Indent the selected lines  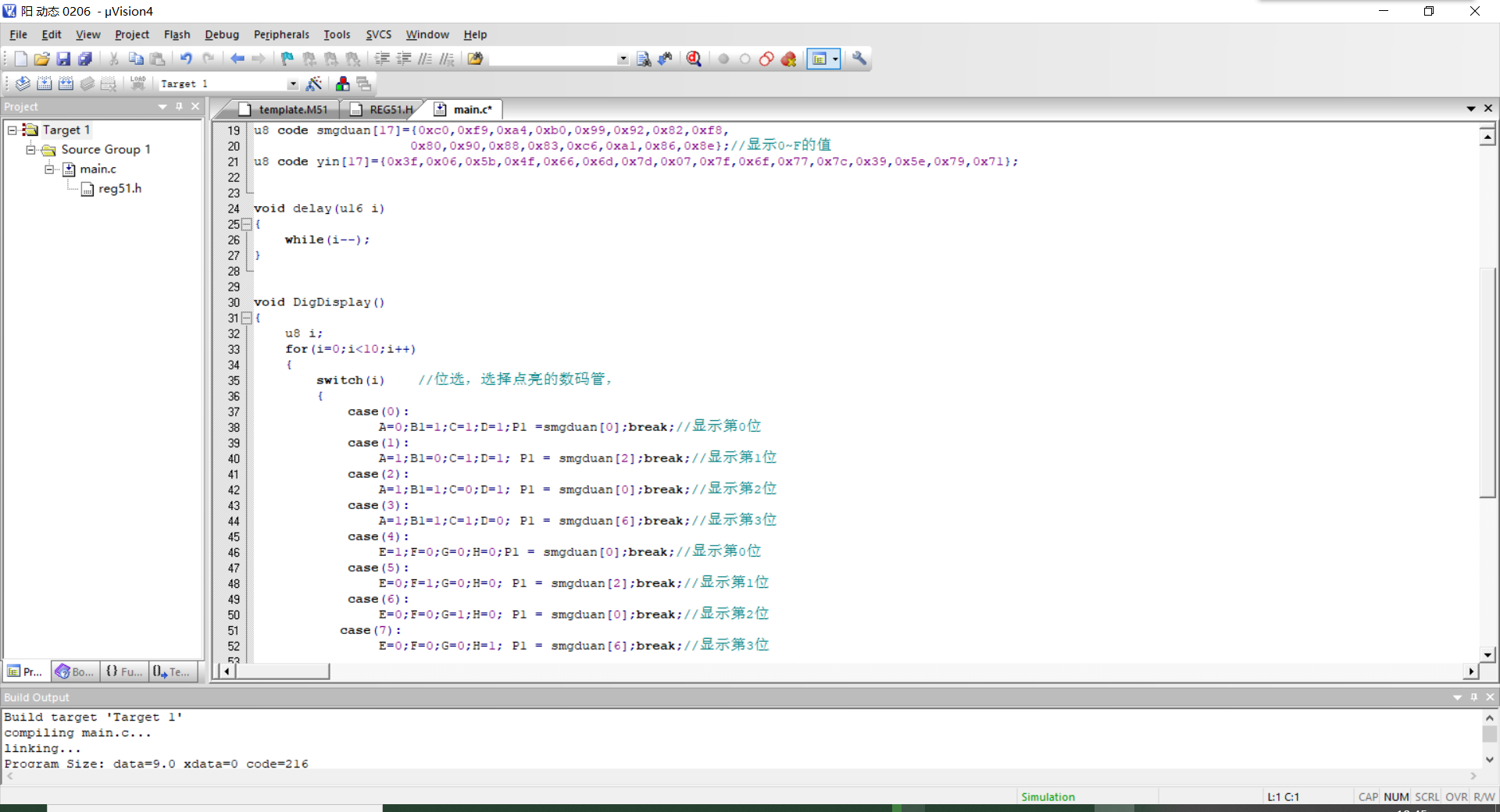pos(382,59)
